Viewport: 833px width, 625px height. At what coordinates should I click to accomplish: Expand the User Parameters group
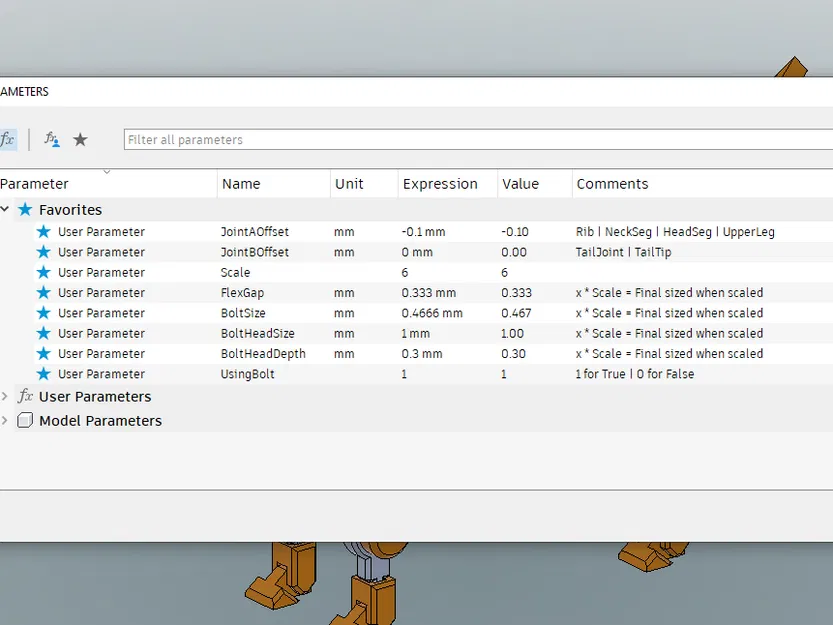pyautogui.click(x=5, y=396)
